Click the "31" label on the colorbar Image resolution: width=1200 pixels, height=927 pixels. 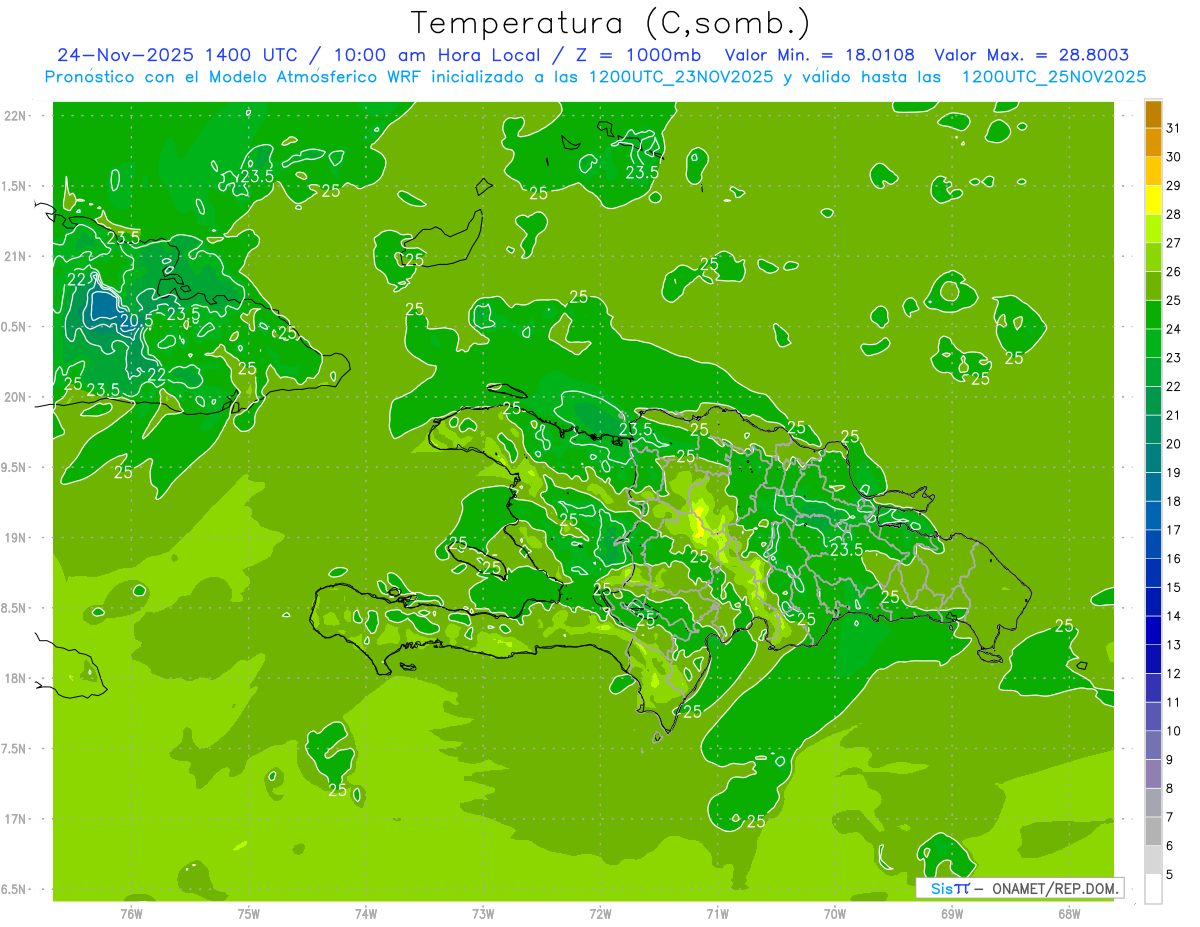[x=1174, y=128]
